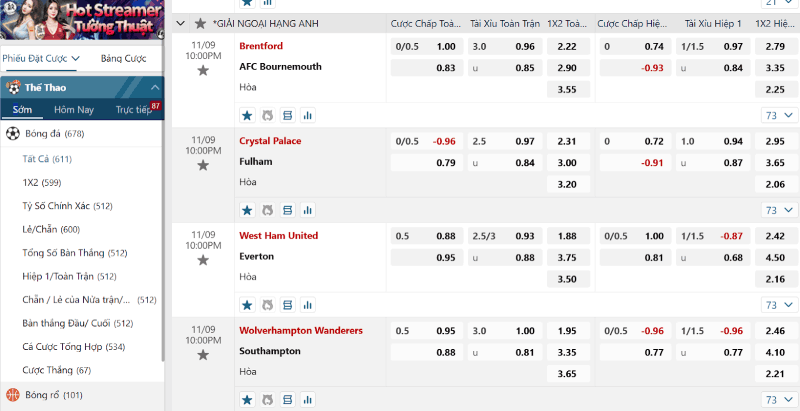The width and height of the screenshot is (800, 411).
Task: Bet Brentford match draw at 3.55
Action: click(x=568, y=89)
